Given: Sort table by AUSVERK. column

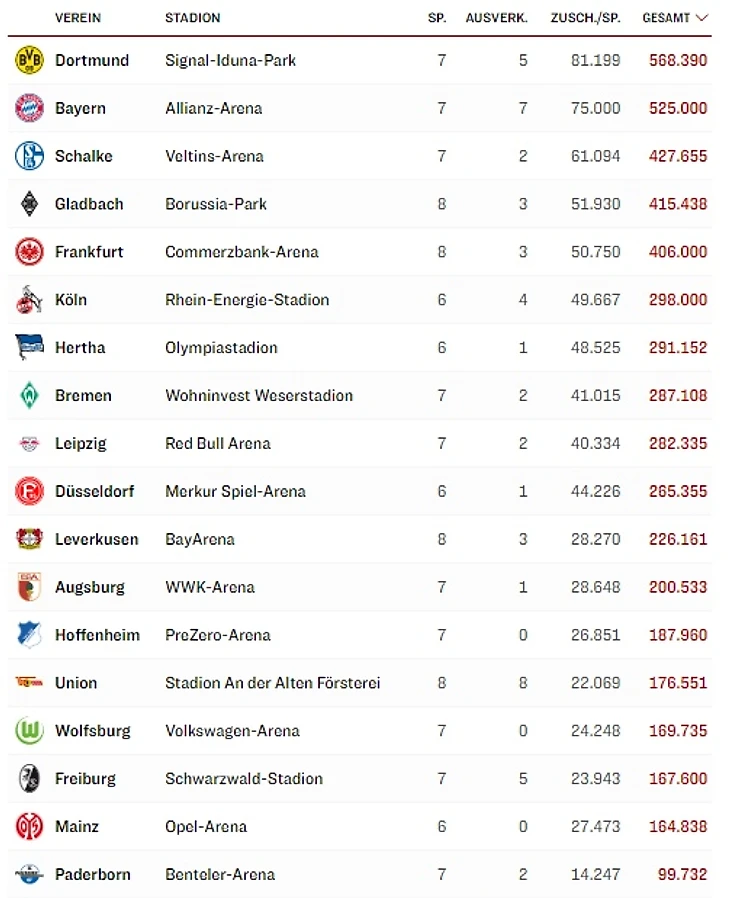Looking at the screenshot, I should click(496, 18).
